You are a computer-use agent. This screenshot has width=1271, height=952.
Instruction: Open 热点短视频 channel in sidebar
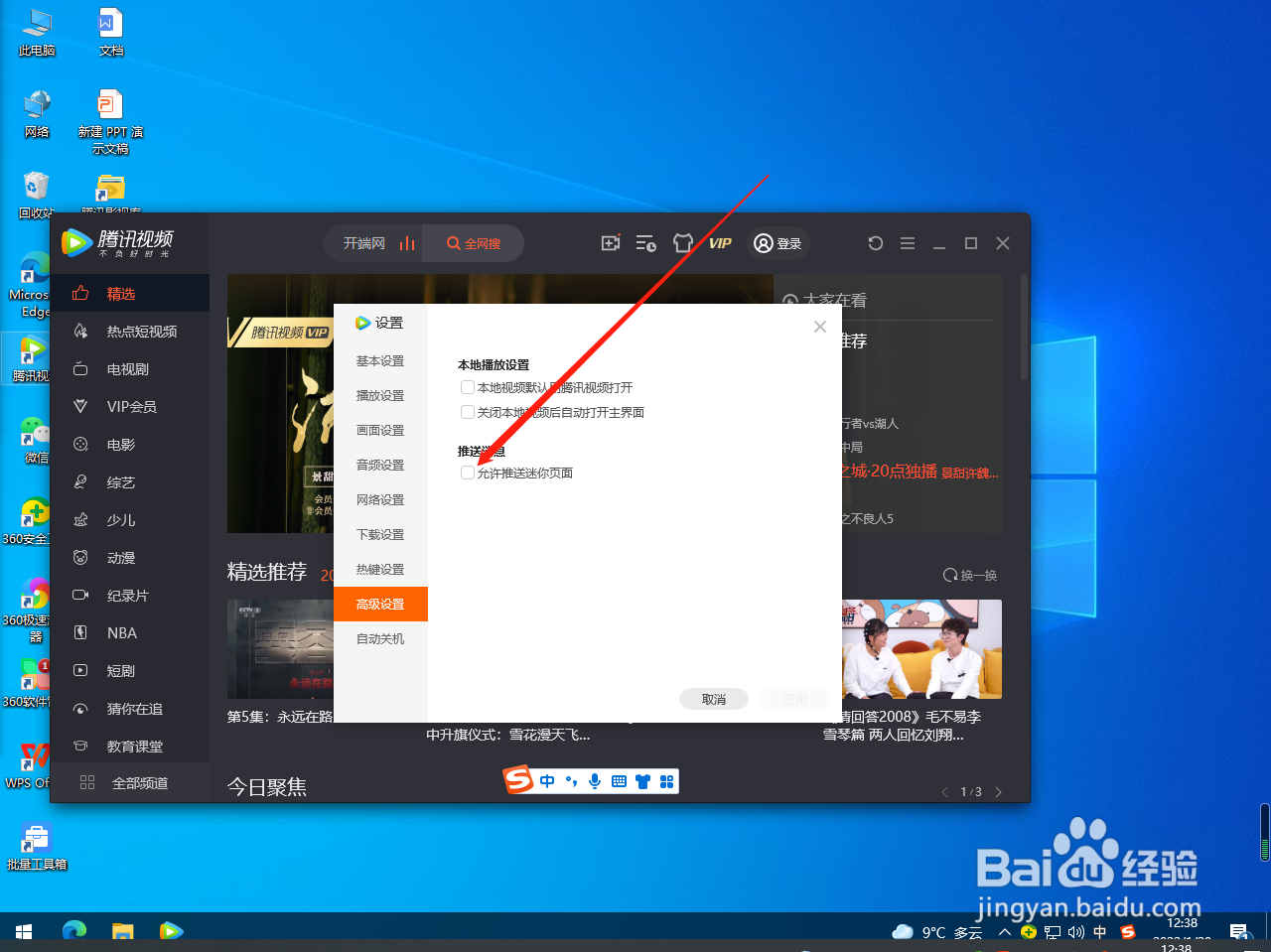click(x=130, y=331)
